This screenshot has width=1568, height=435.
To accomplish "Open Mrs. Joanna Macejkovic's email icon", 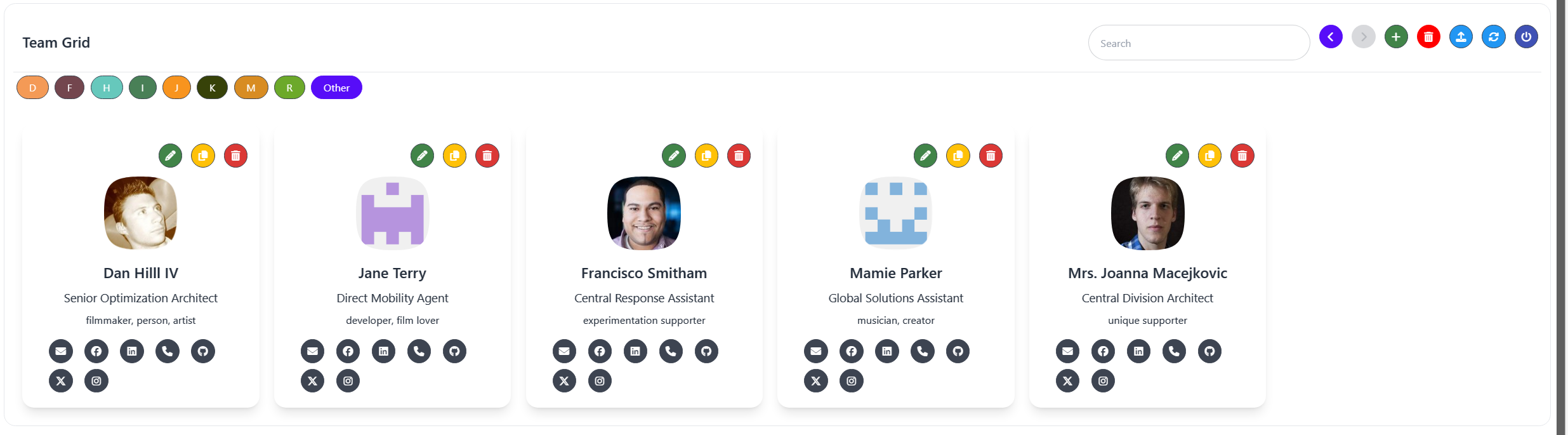I will 1067,351.
